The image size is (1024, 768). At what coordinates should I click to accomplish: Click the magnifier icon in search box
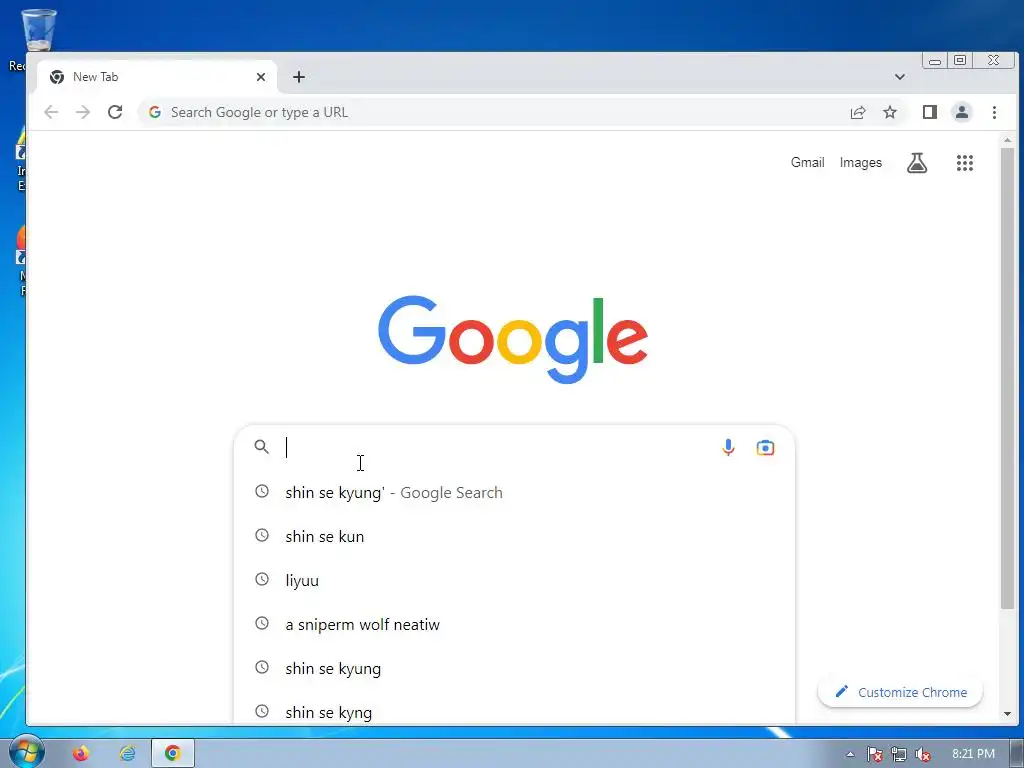coord(261,447)
